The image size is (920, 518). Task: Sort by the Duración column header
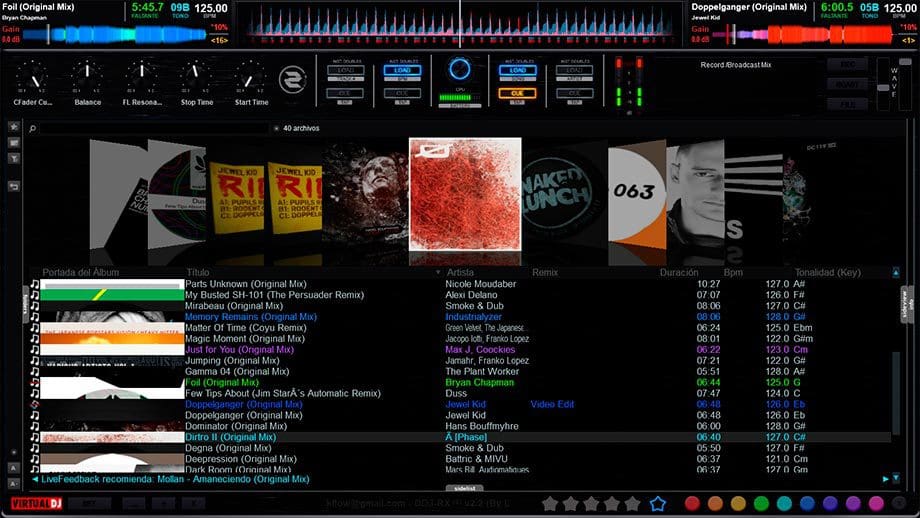pos(679,273)
